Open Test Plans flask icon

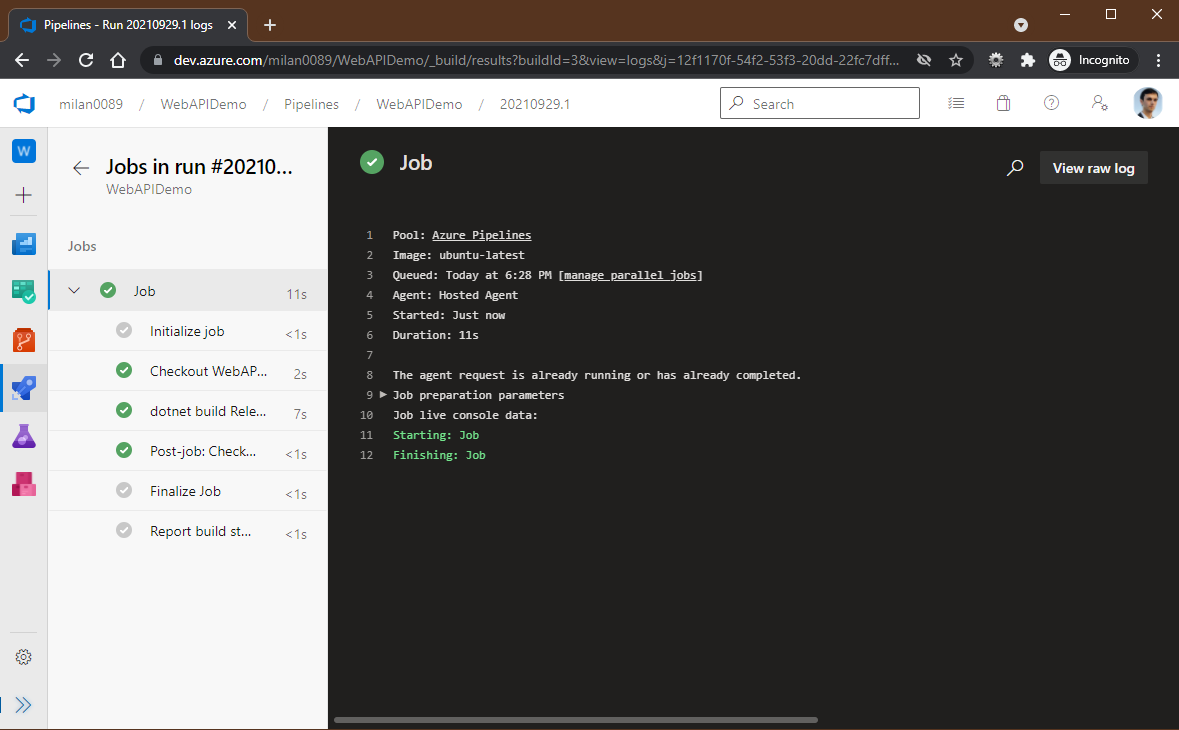24,436
